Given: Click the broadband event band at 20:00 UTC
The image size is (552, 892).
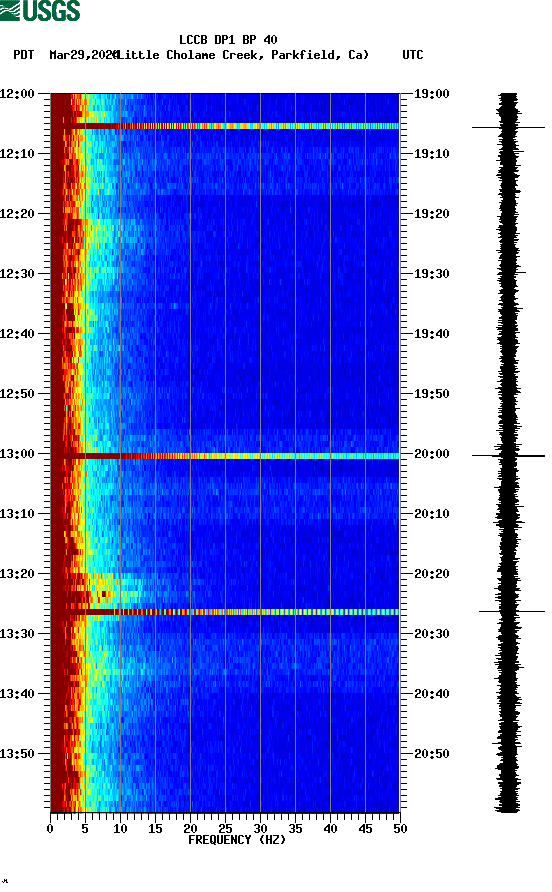Looking at the screenshot, I should point(225,456).
